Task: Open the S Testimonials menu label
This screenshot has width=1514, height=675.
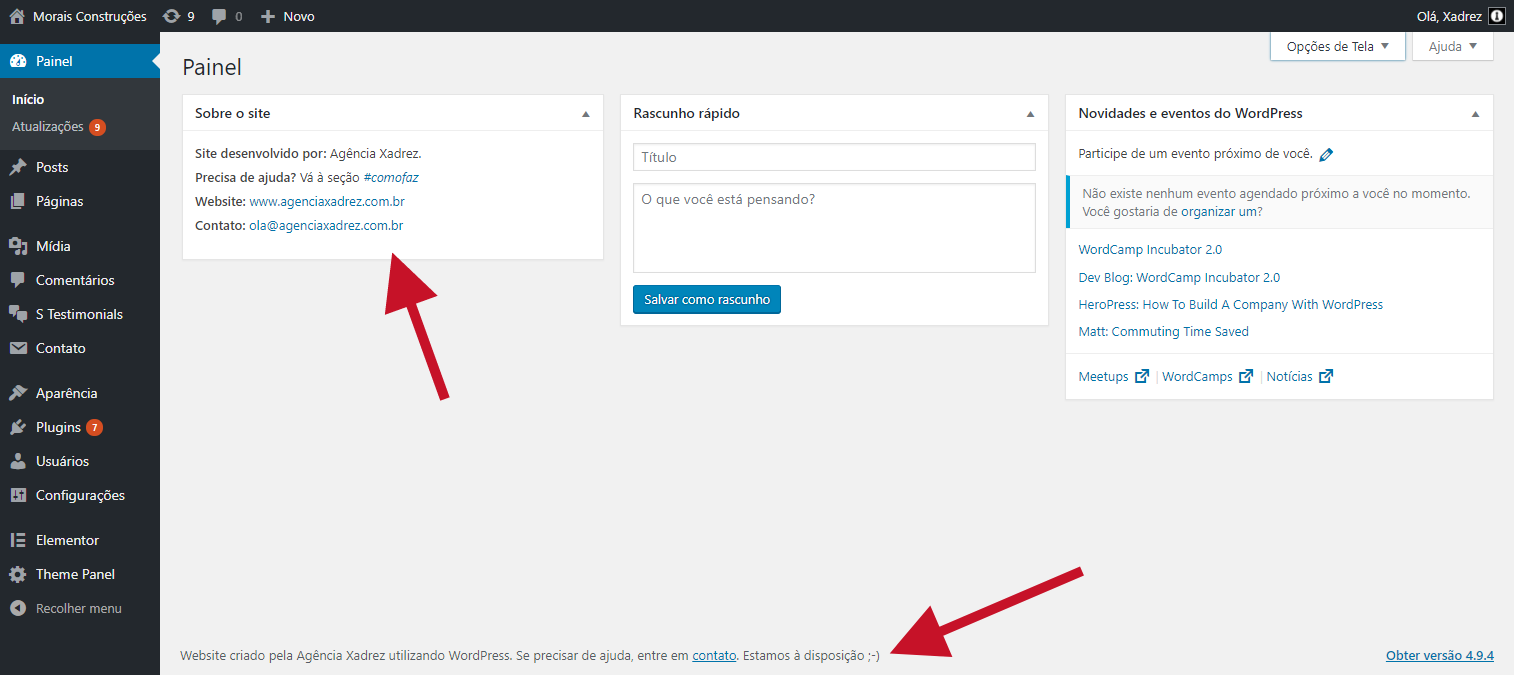Action: tap(79, 314)
